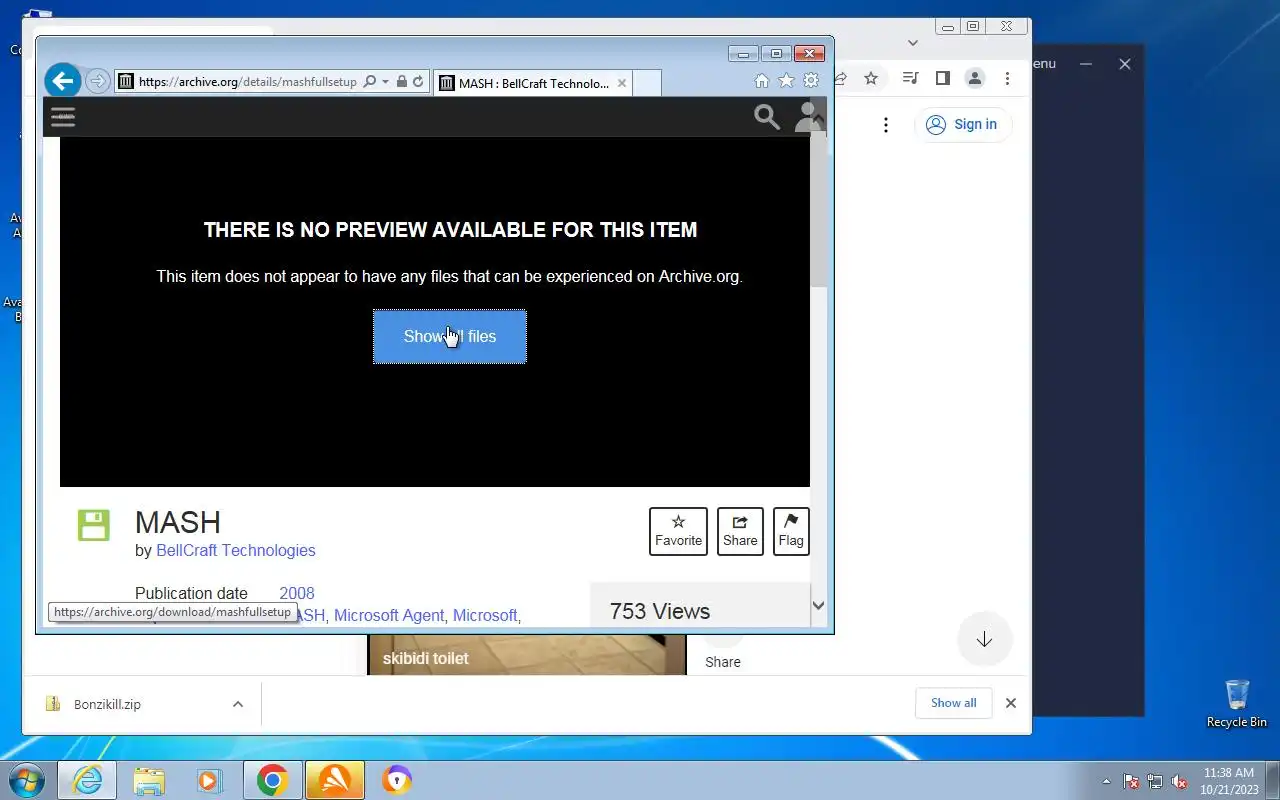Open the Microsoft Agent topic link
The height and width of the screenshot is (800, 1280).
[x=389, y=615]
